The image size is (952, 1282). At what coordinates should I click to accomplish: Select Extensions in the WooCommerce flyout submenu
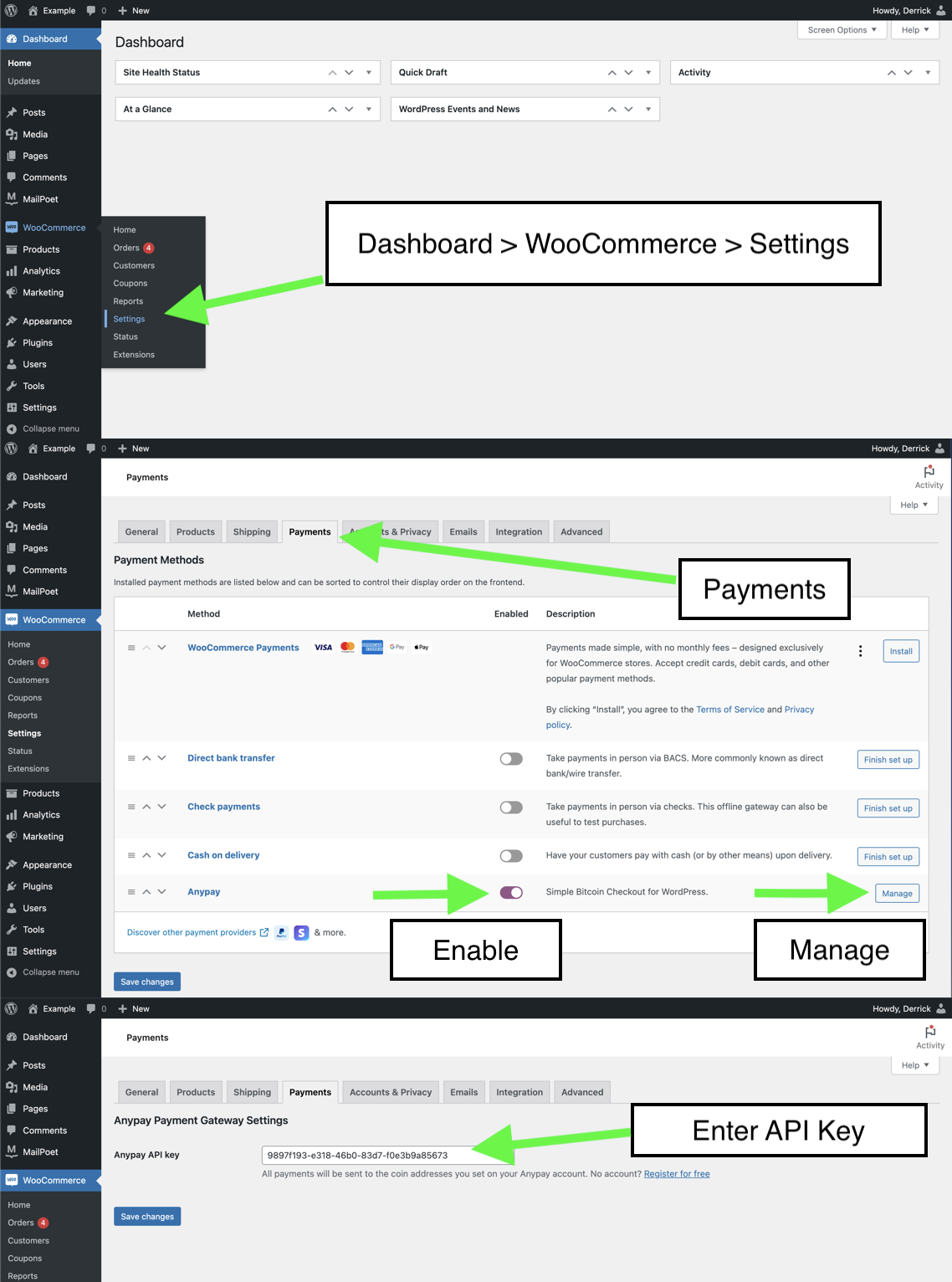tap(134, 355)
